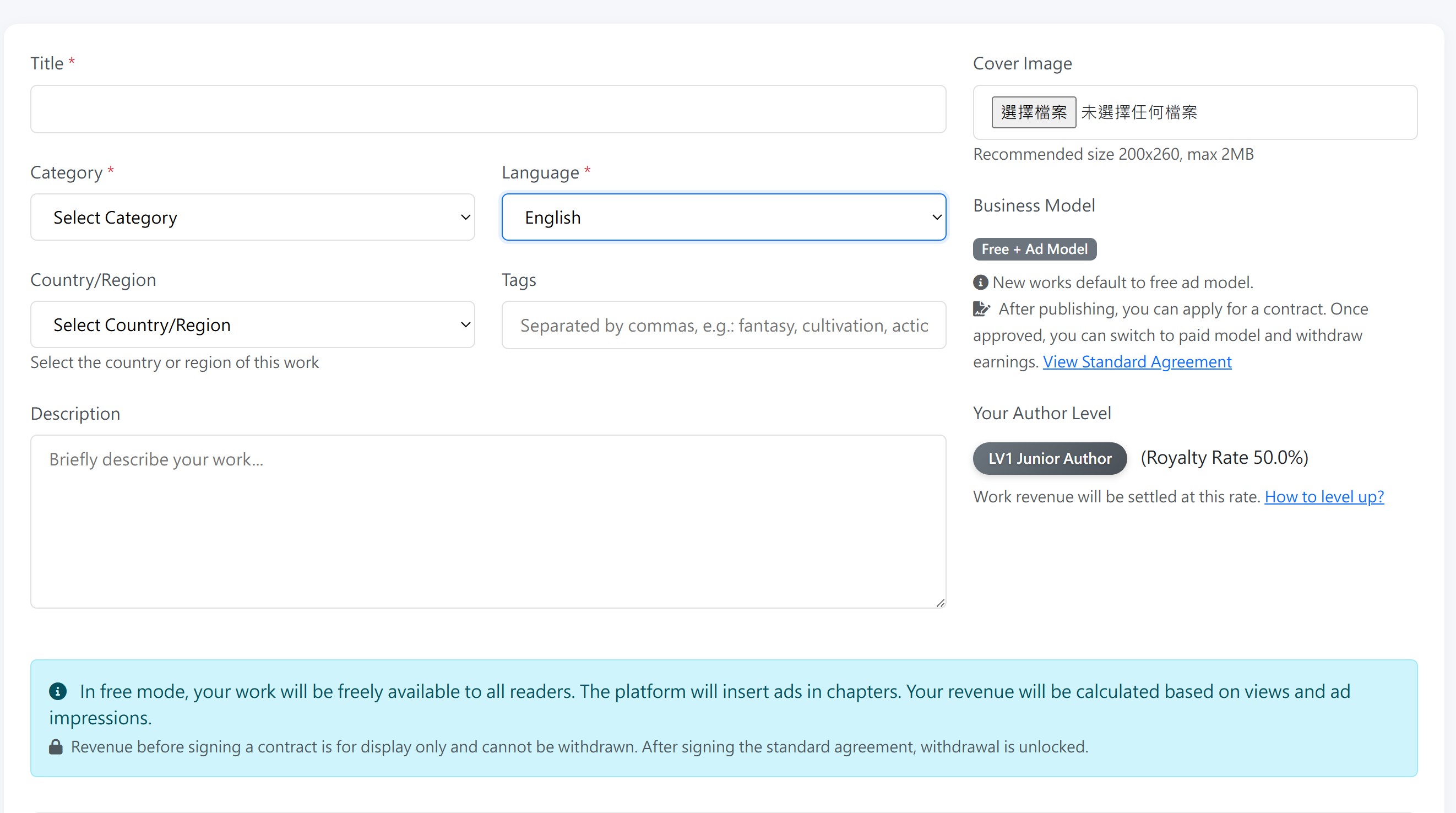Click the Description text area

click(x=488, y=521)
